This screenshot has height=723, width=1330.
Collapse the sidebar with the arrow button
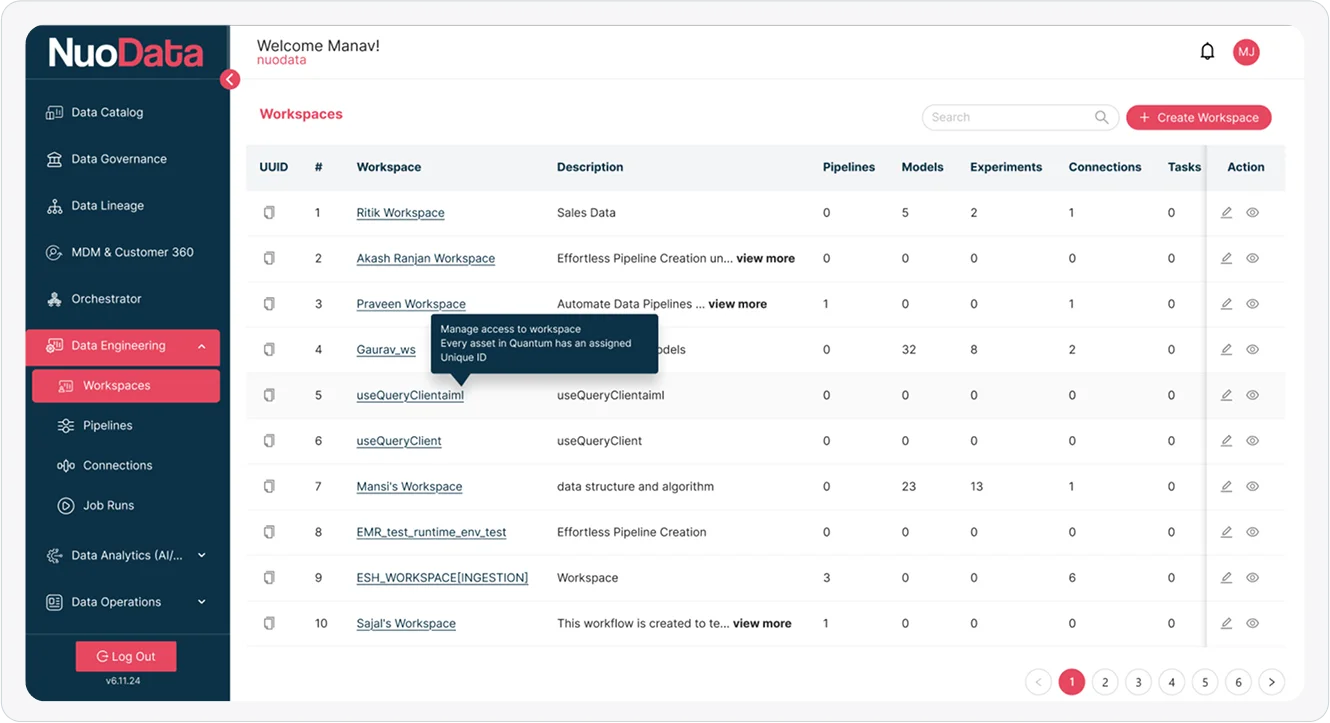230,79
